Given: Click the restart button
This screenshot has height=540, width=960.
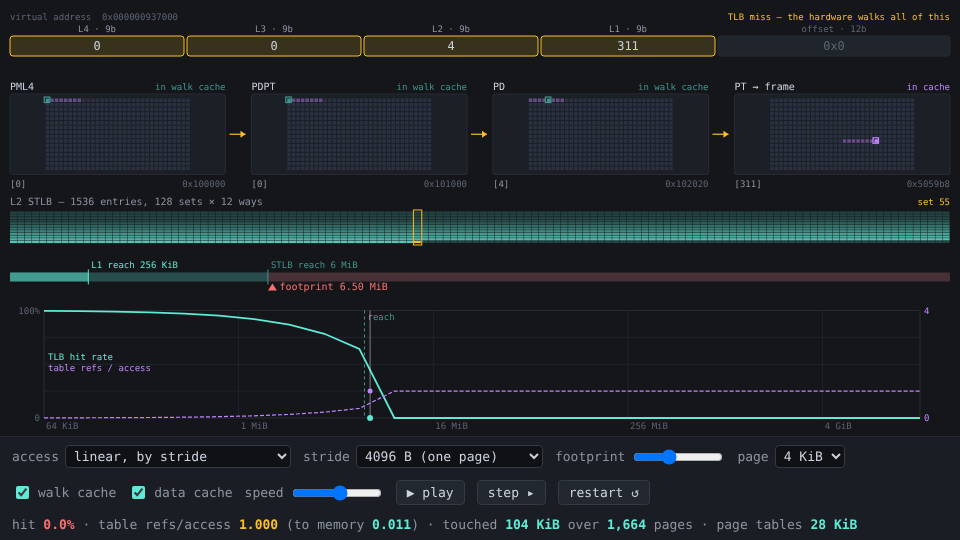Looking at the screenshot, I should (x=604, y=493).
